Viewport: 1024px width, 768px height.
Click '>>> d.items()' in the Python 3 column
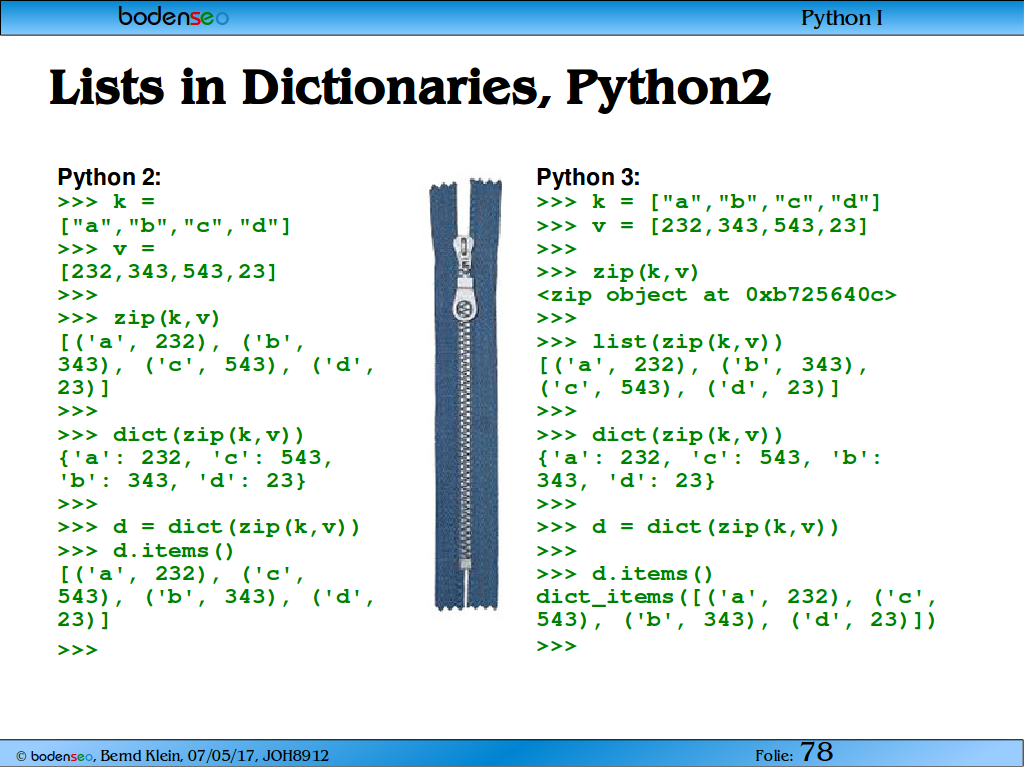[x=625, y=574]
